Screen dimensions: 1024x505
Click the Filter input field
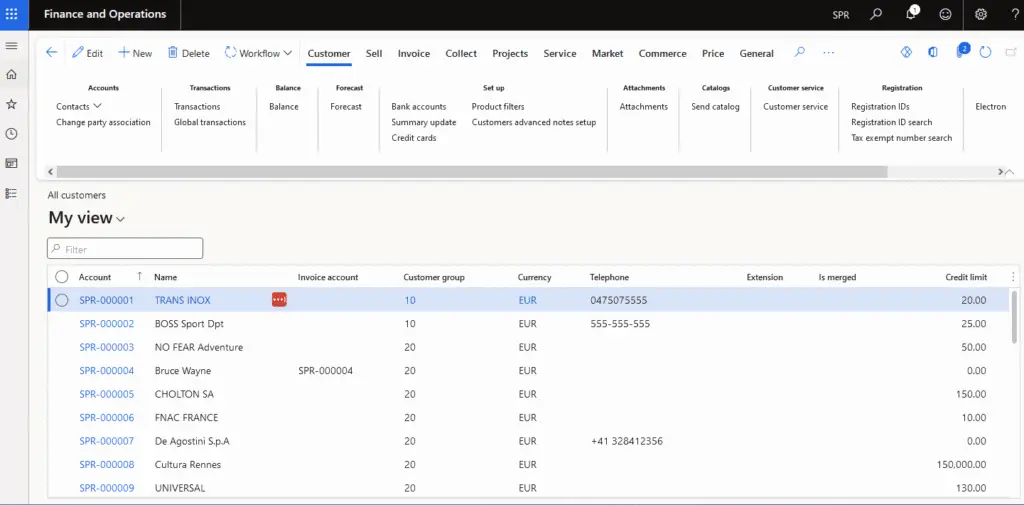coord(125,249)
